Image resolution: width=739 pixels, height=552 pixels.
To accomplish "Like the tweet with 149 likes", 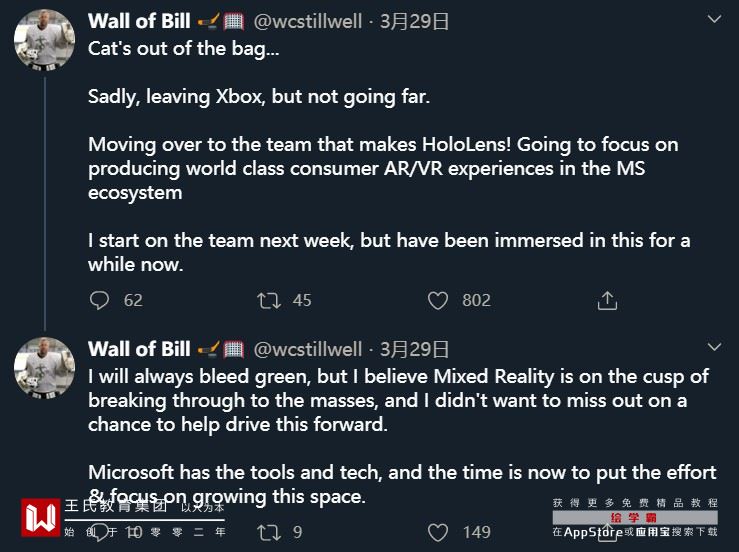I will pyautogui.click(x=438, y=532).
